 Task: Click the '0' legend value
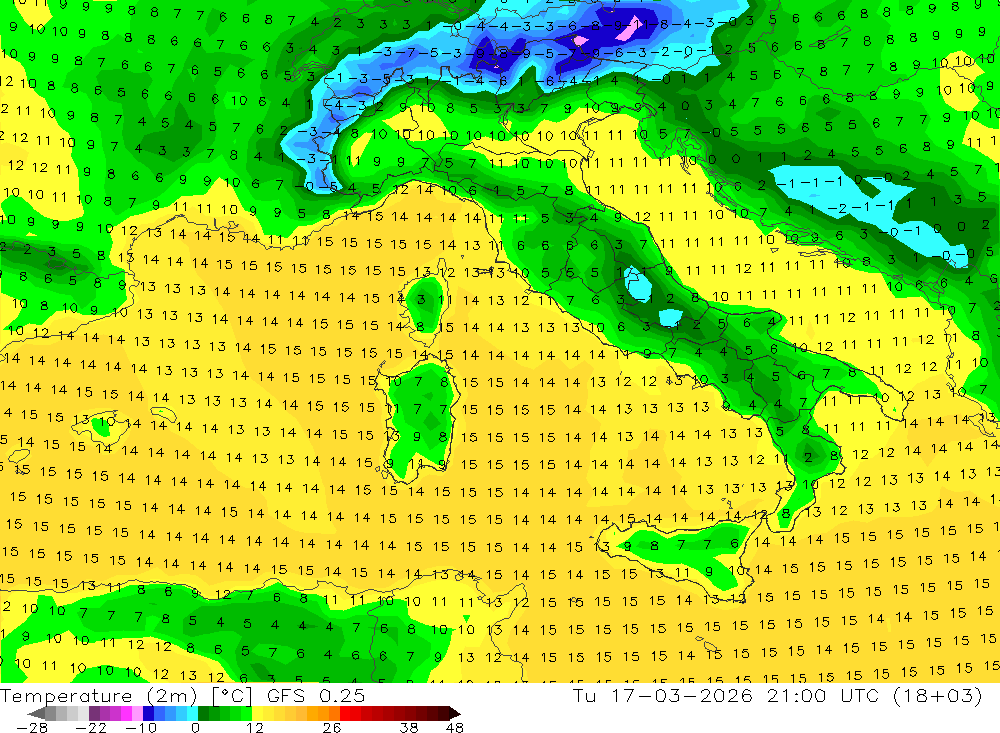pyautogui.click(x=196, y=728)
